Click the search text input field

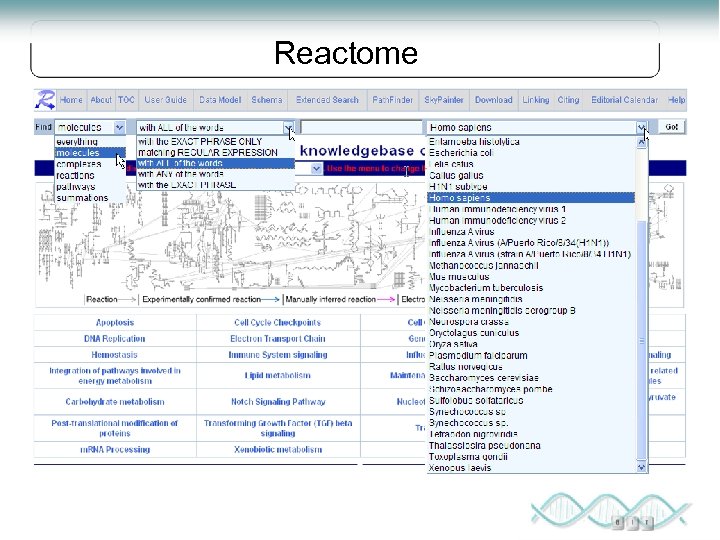coord(361,127)
